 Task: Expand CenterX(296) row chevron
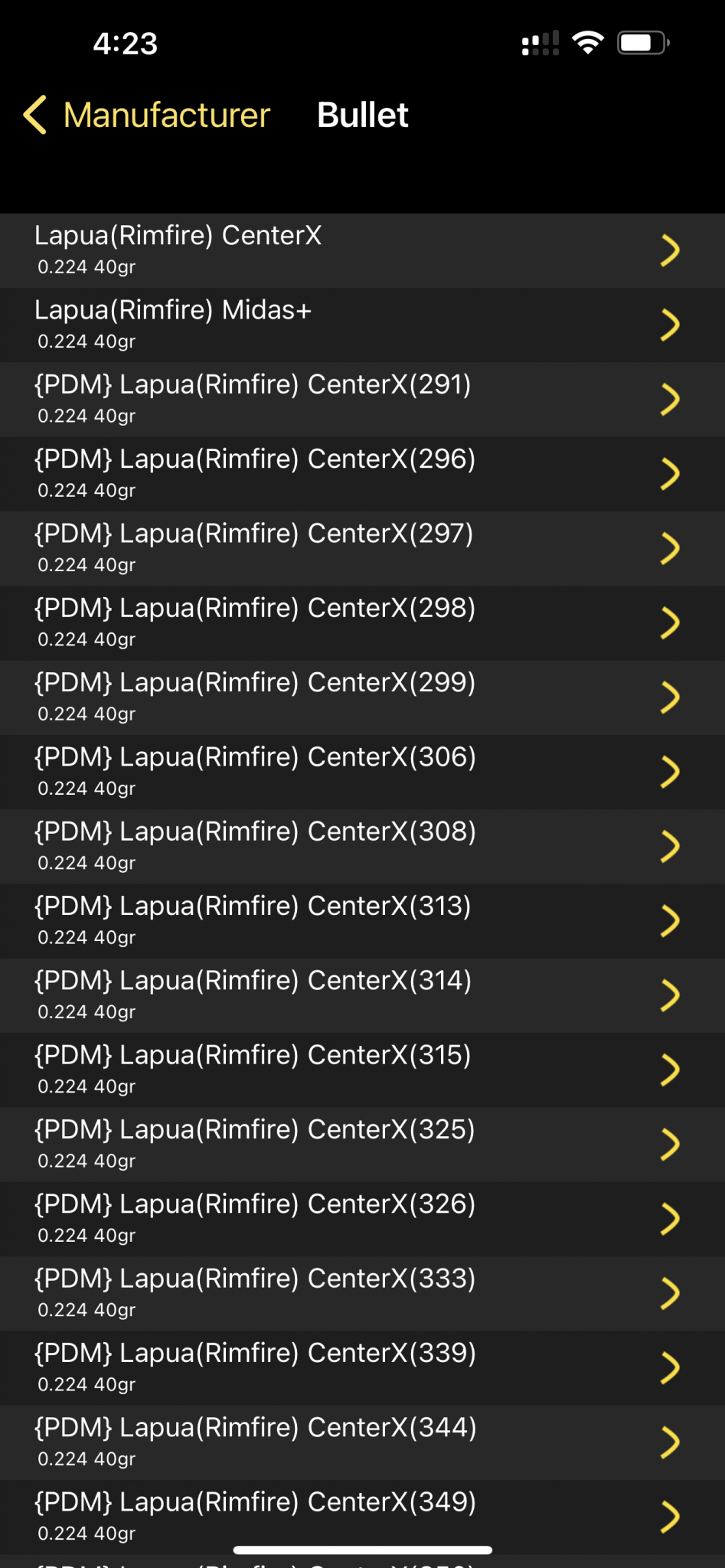click(669, 474)
